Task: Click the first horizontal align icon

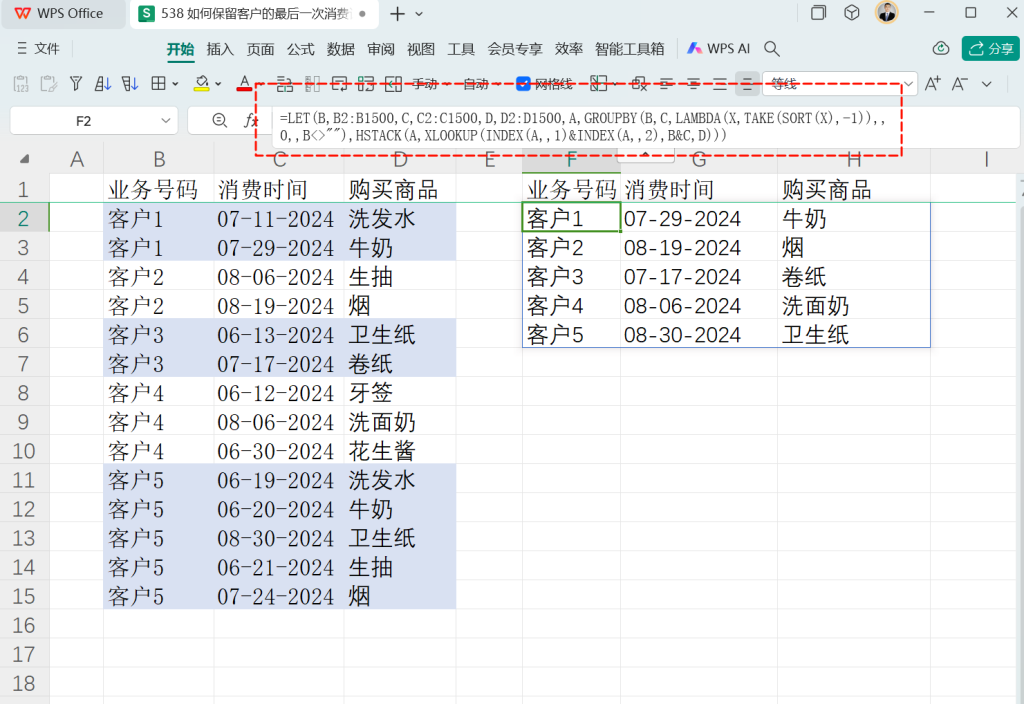Action: coord(666,84)
